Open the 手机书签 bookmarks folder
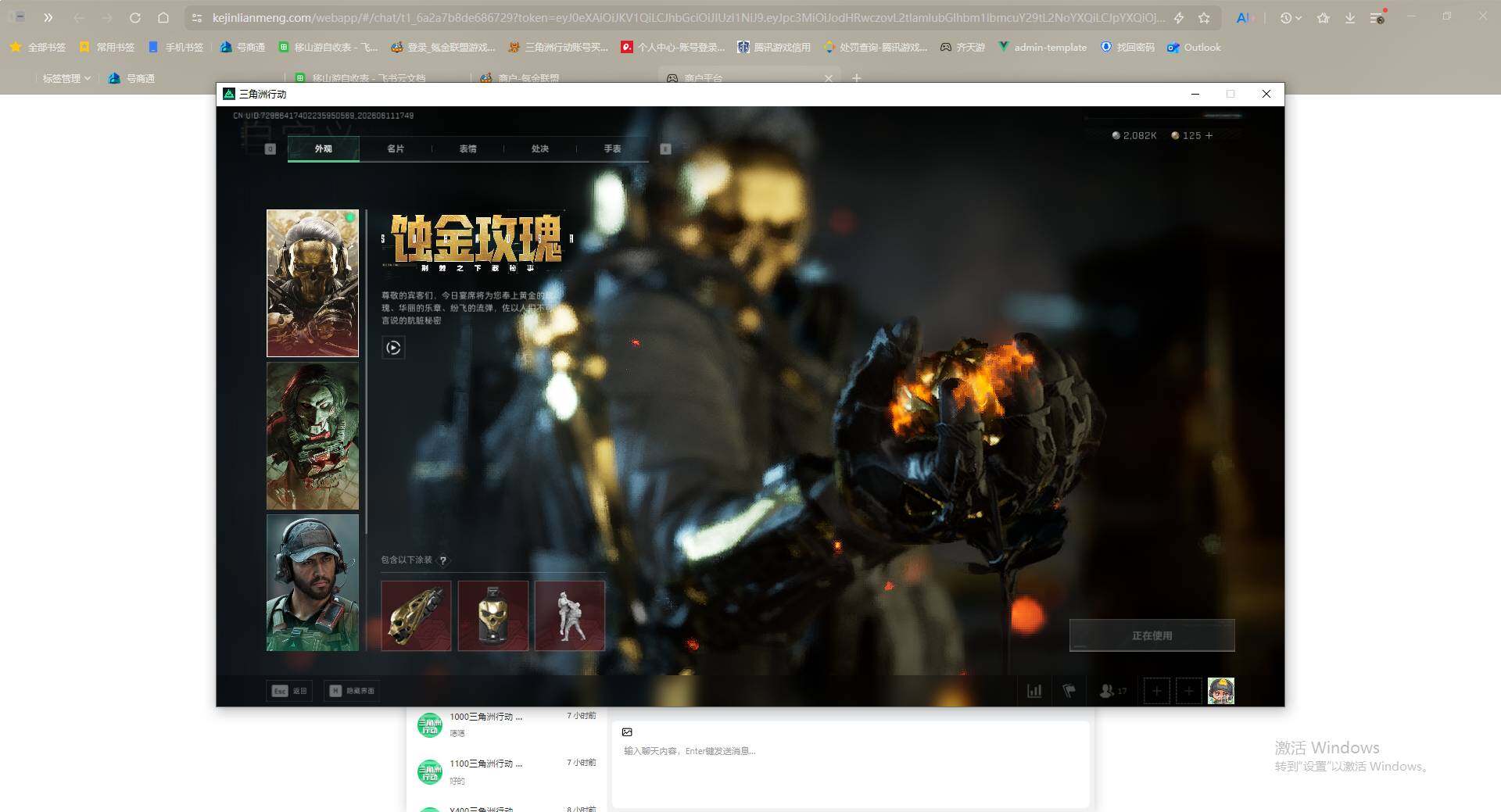 (176, 48)
